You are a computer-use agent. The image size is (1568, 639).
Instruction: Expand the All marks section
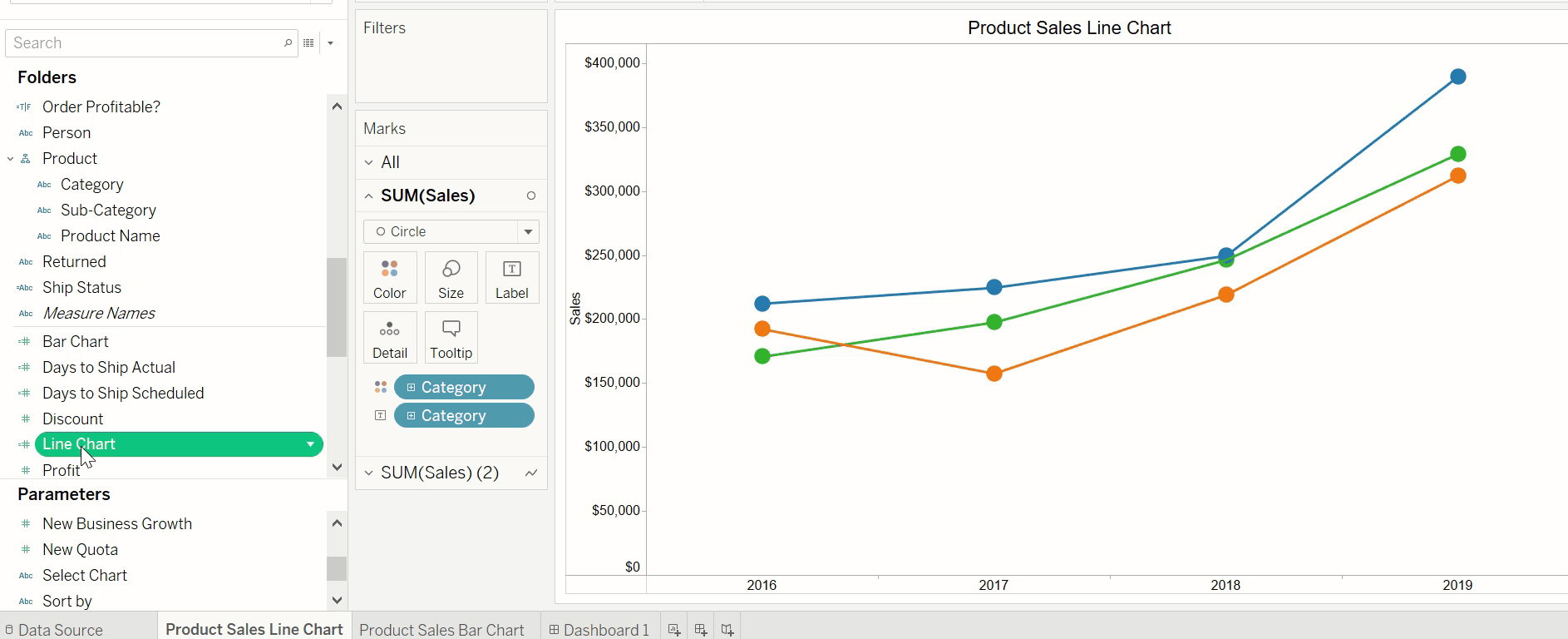(x=369, y=162)
